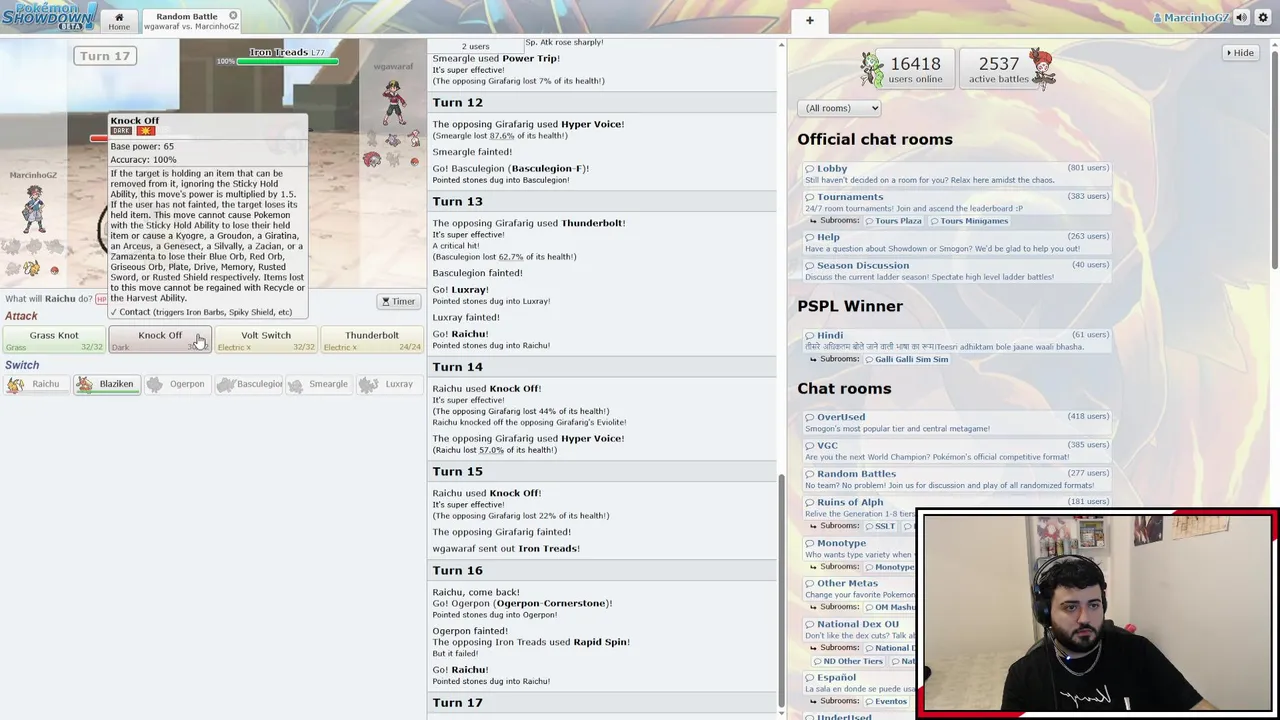
Task: Click Help room chat bubble icon
Action: click(x=810, y=237)
